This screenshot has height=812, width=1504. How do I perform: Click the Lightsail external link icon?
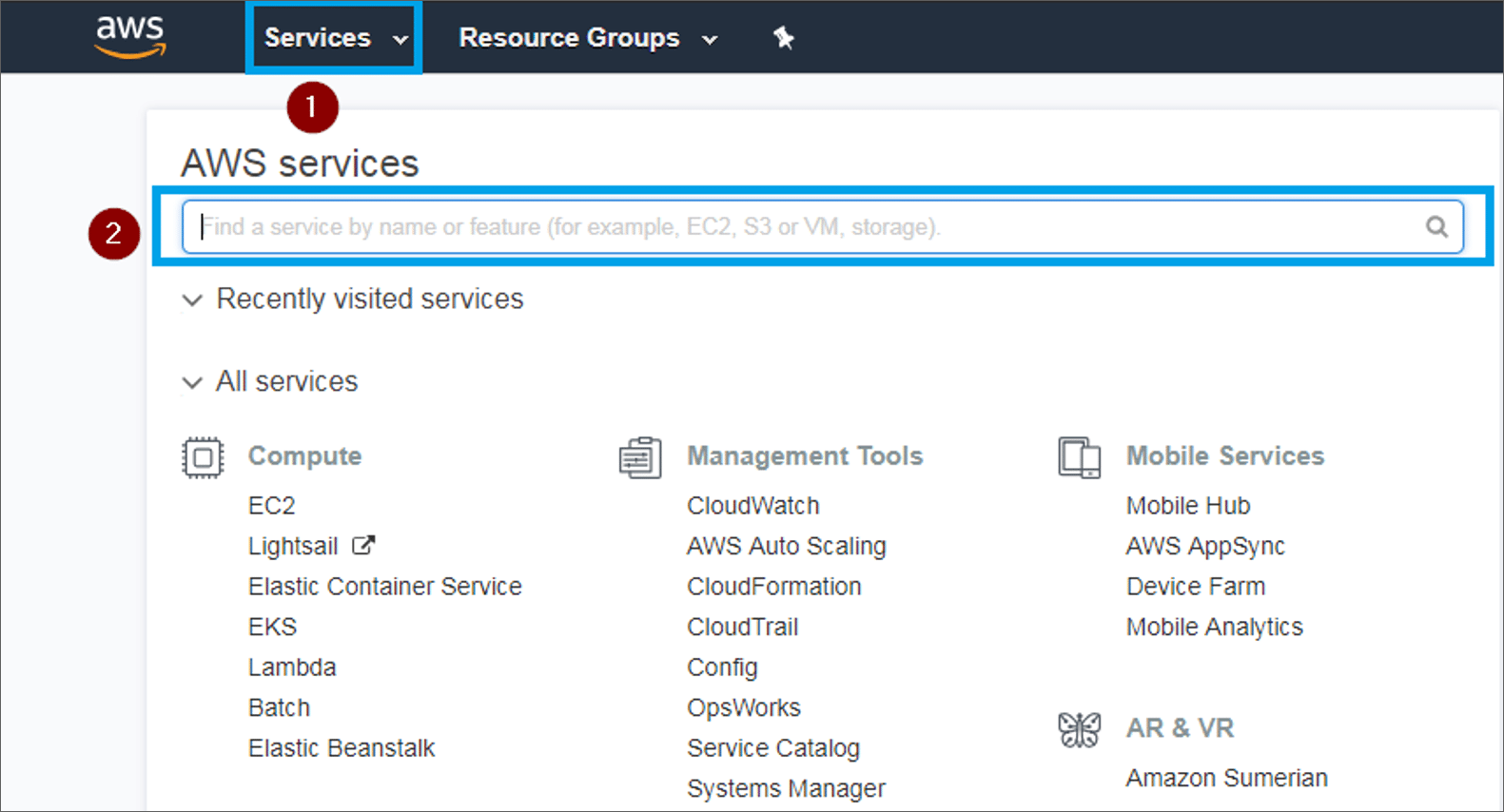363,546
